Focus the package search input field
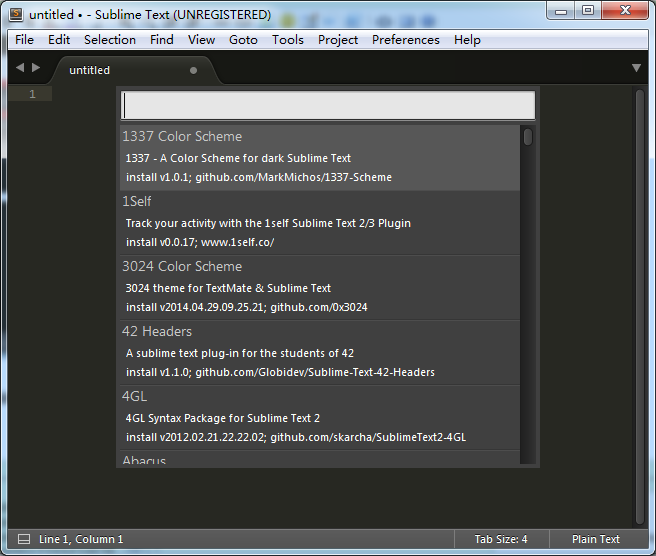This screenshot has width=656, height=556. (328, 105)
